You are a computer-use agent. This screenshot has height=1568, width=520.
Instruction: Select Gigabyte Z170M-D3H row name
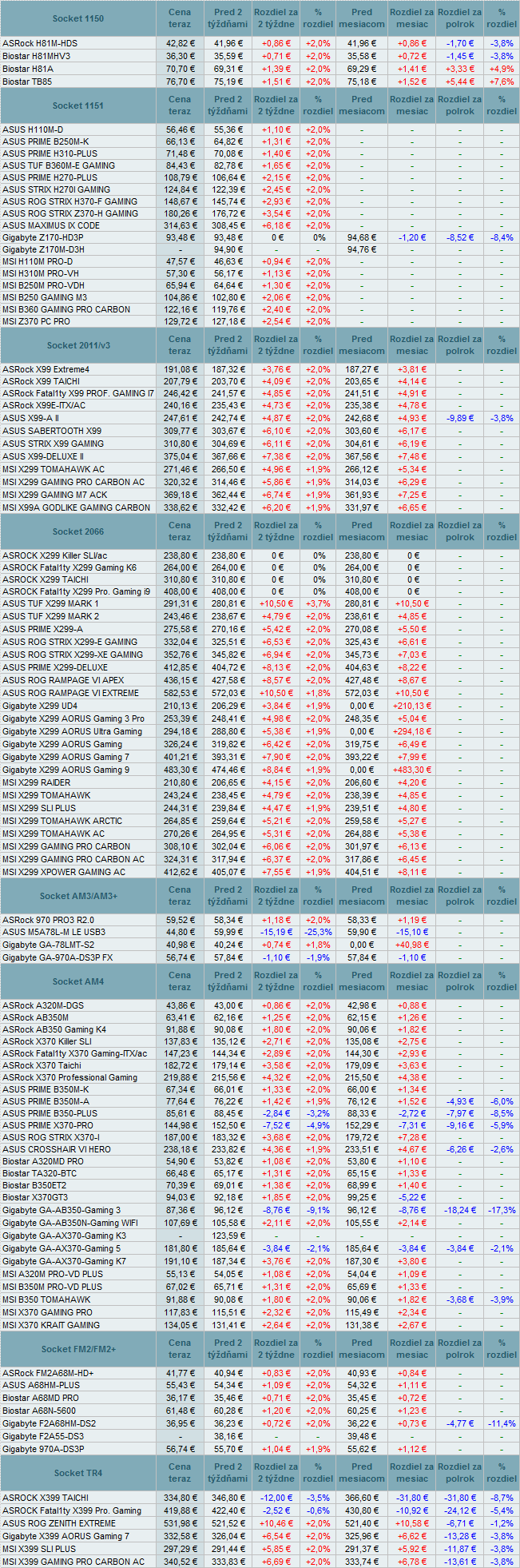tap(43, 249)
